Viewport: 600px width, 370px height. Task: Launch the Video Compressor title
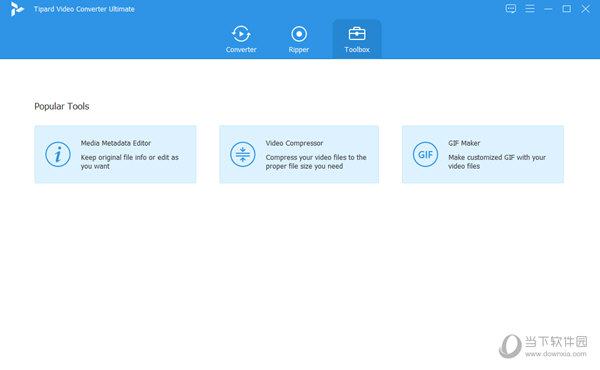294,143
